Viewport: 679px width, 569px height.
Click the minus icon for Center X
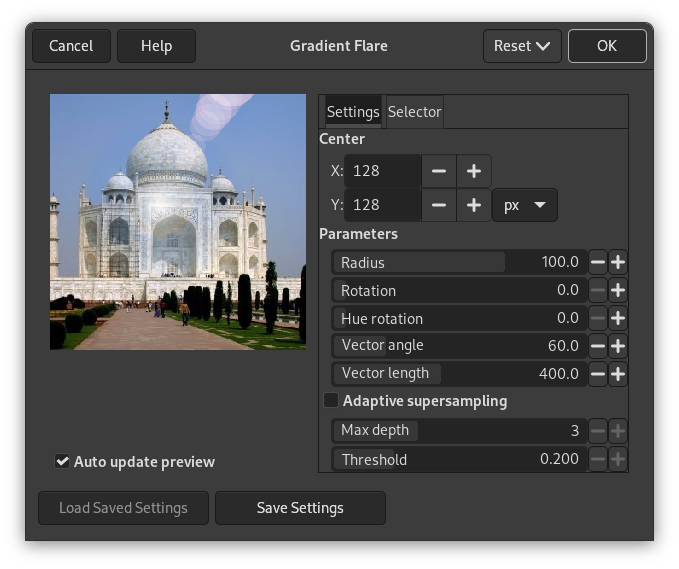(x=439, y=171)
